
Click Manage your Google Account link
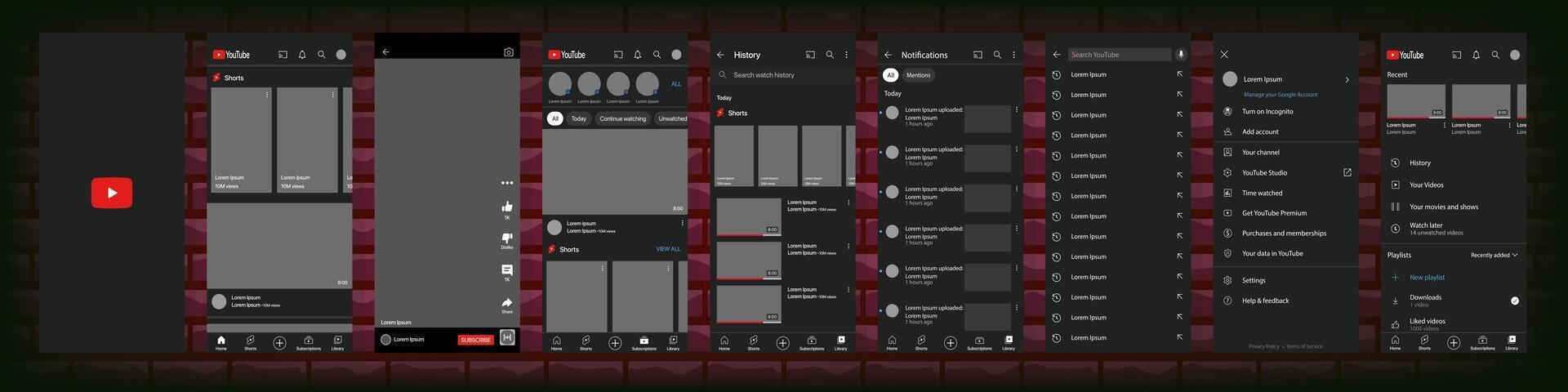tap(1281, 95)
